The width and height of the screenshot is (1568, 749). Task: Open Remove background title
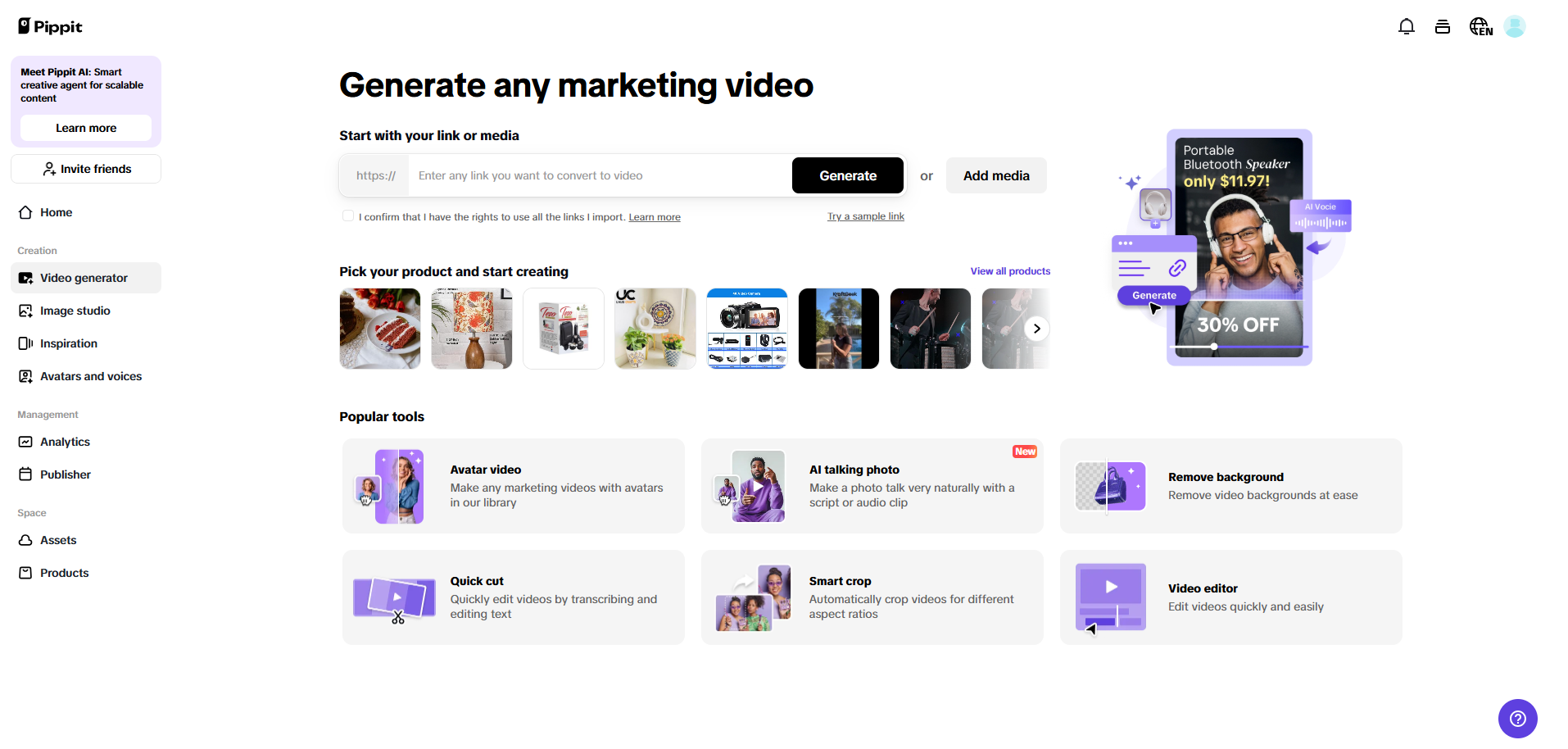tap(1226, 477)
